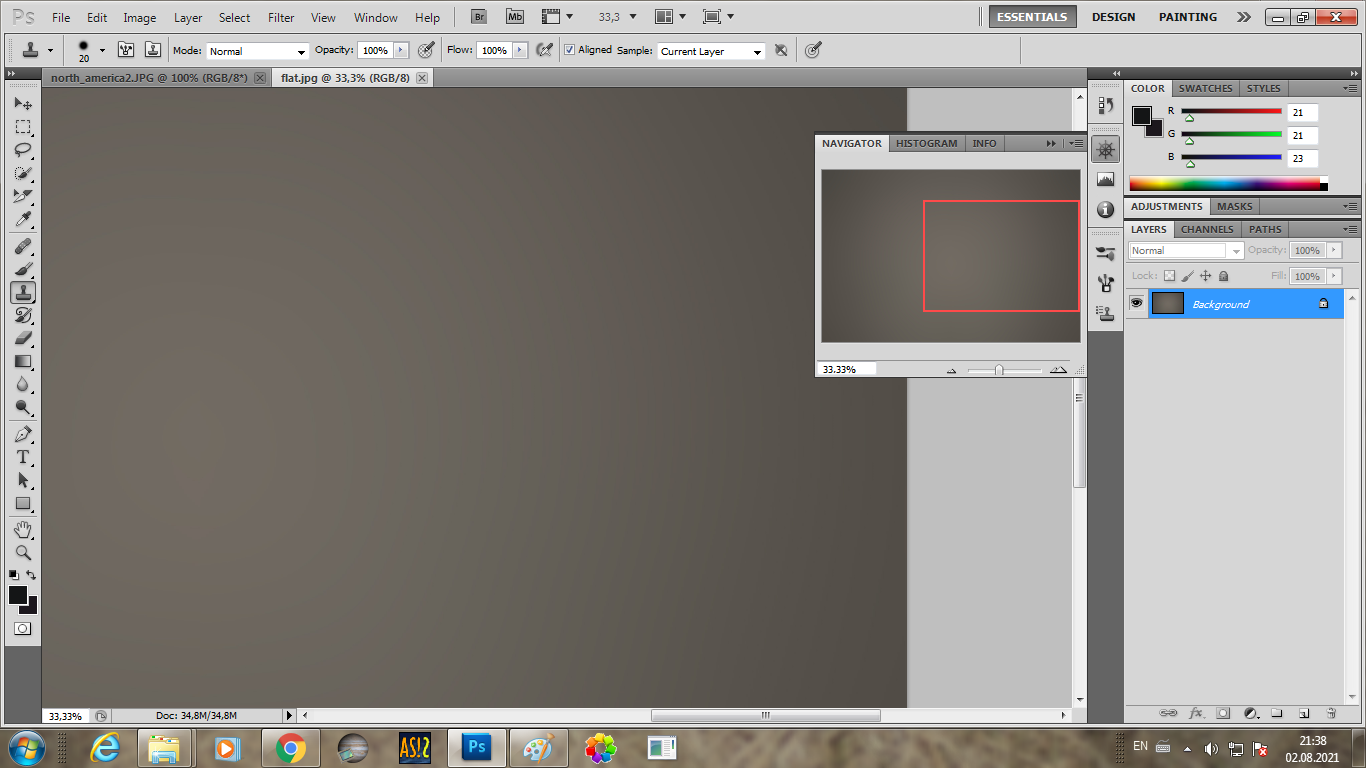Toggle Clone Source panel button in options bar

pyautogui.click(x=153, y=50)
